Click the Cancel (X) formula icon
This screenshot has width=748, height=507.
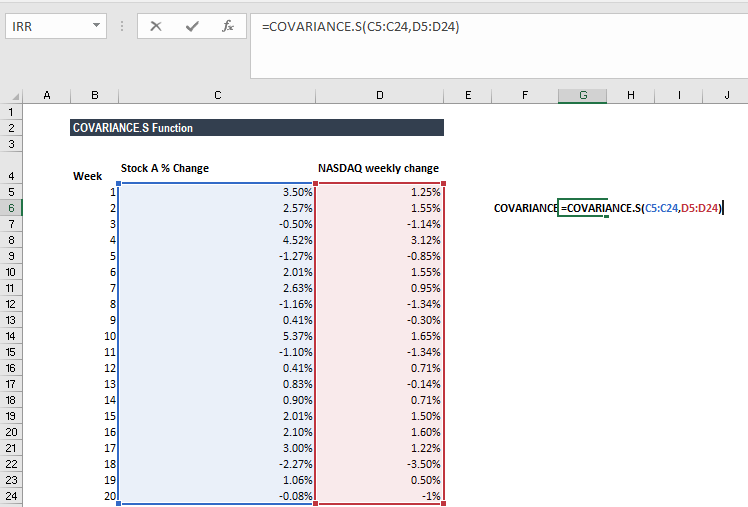(156, 26)
